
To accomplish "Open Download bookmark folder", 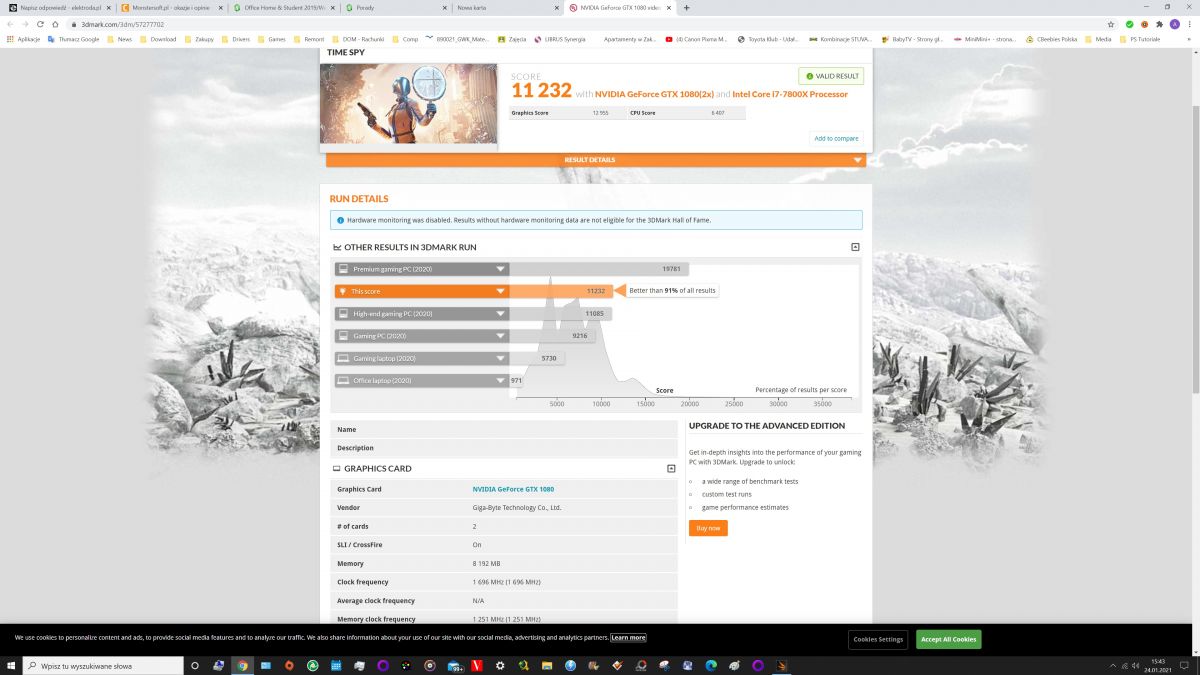I will pos(158,39).
